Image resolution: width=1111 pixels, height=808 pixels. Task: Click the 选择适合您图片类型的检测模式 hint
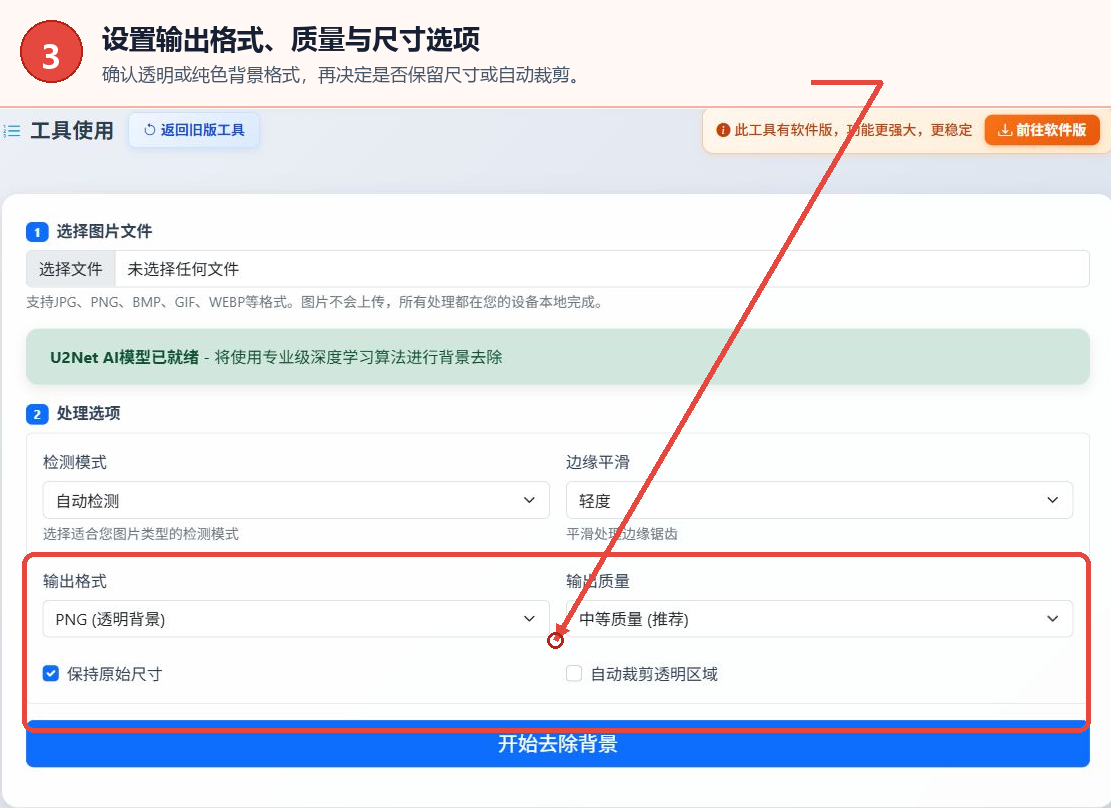tap(141, 534)
